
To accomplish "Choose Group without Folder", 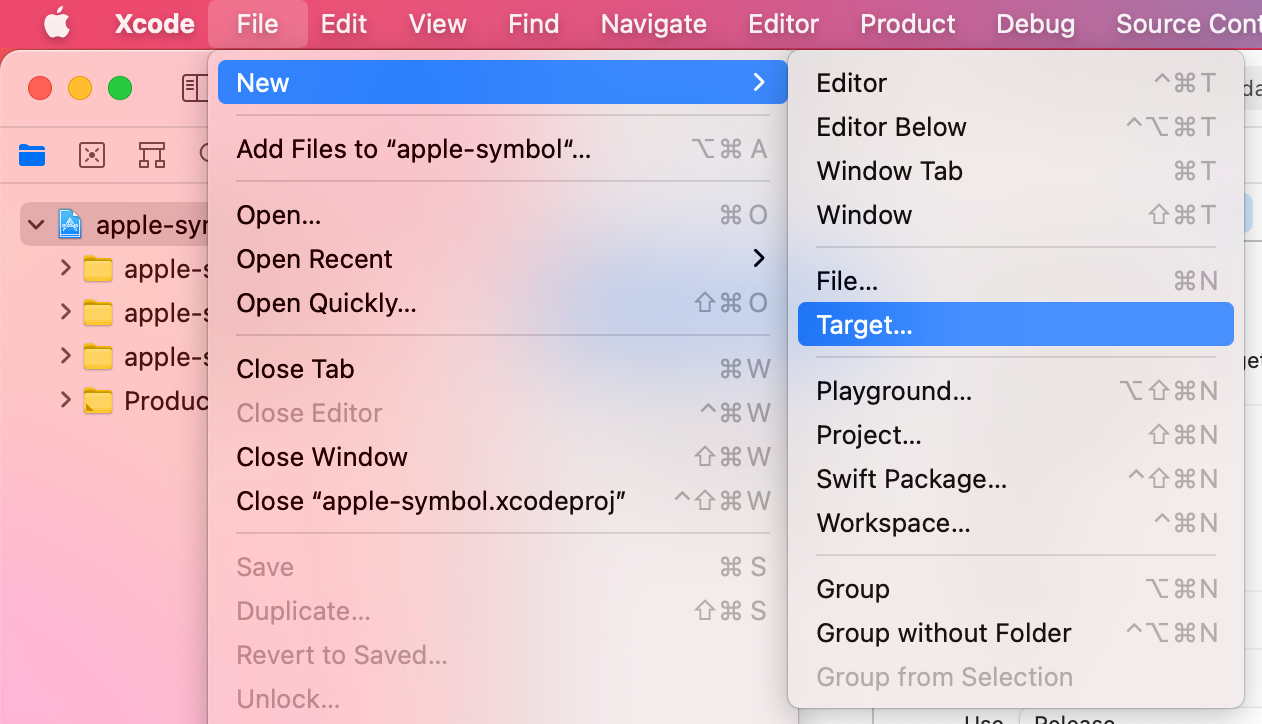I will (1016, 633).
